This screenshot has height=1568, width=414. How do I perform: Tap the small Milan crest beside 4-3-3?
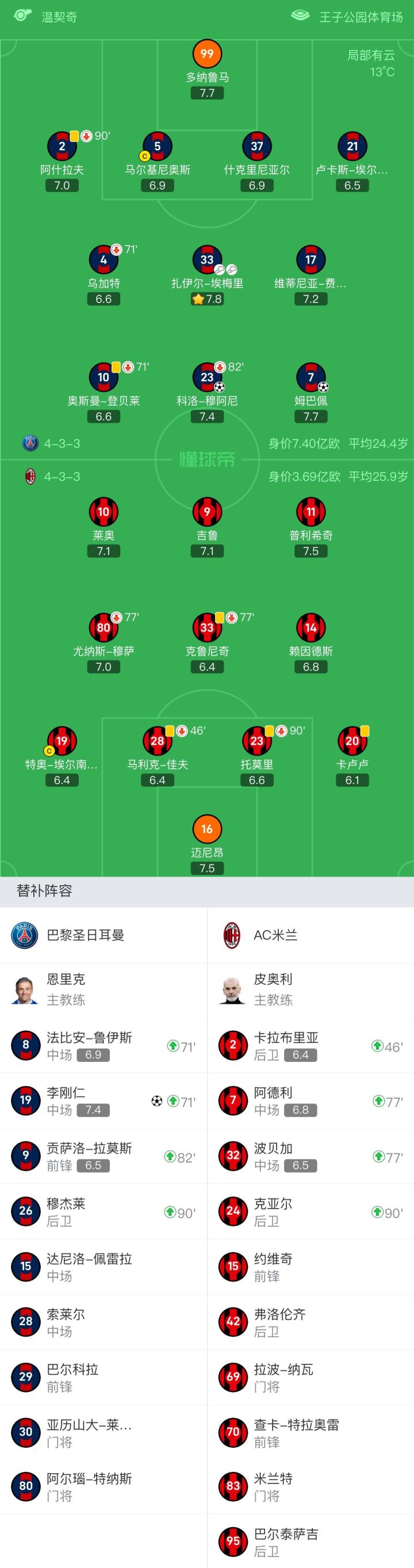click(30, 477)
